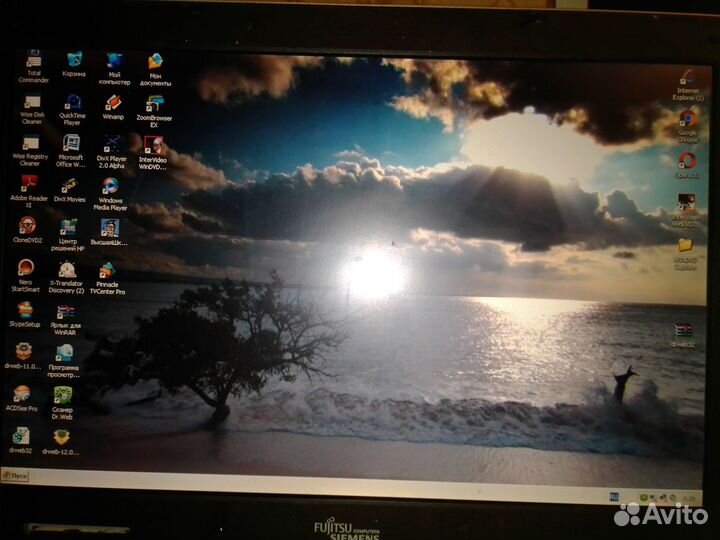This screenshot has width=720, height=540.
Task: Open the Opera 11 shortcut
Action: pos(687,165)
